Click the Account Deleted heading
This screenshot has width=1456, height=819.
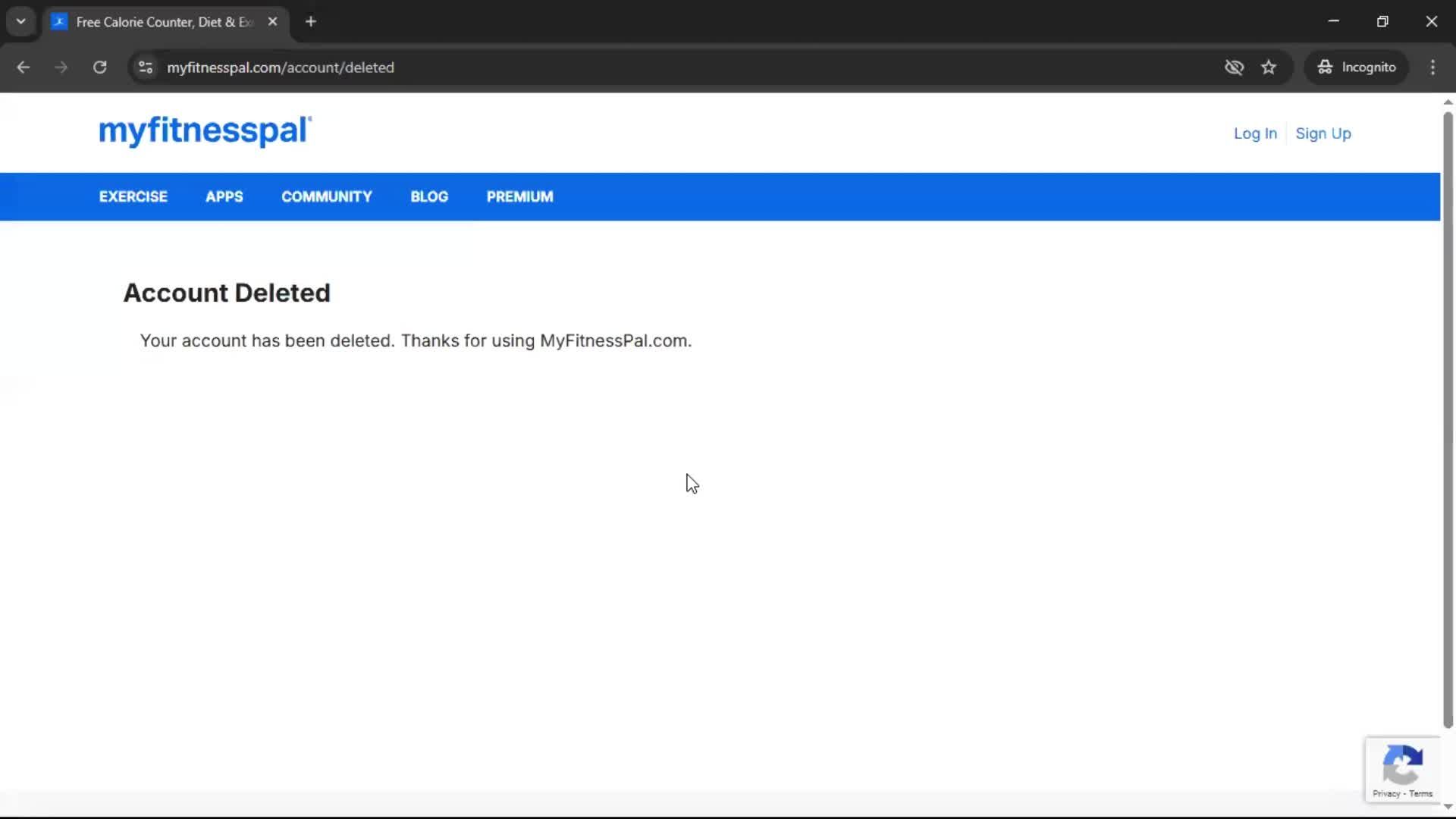[227, 293]
